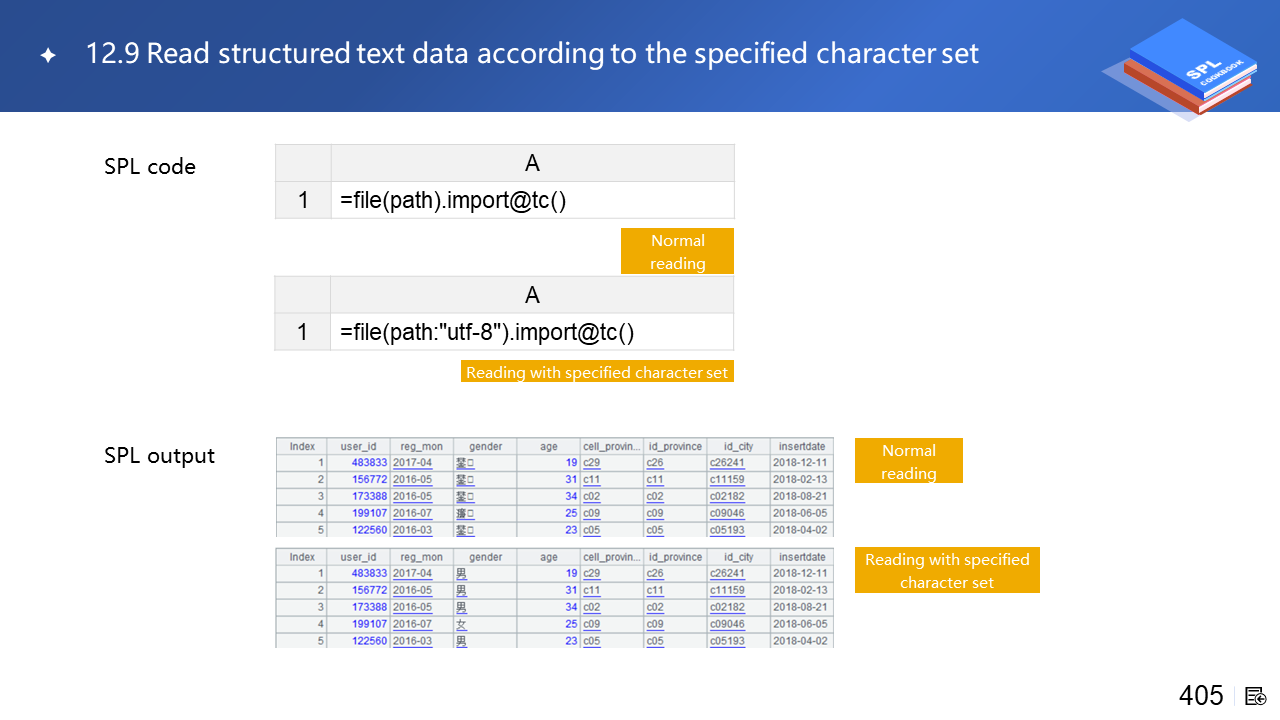1280x720 pixels.
Task: Open the c26241 id_city link in the upper table
Action: point(727,463)
